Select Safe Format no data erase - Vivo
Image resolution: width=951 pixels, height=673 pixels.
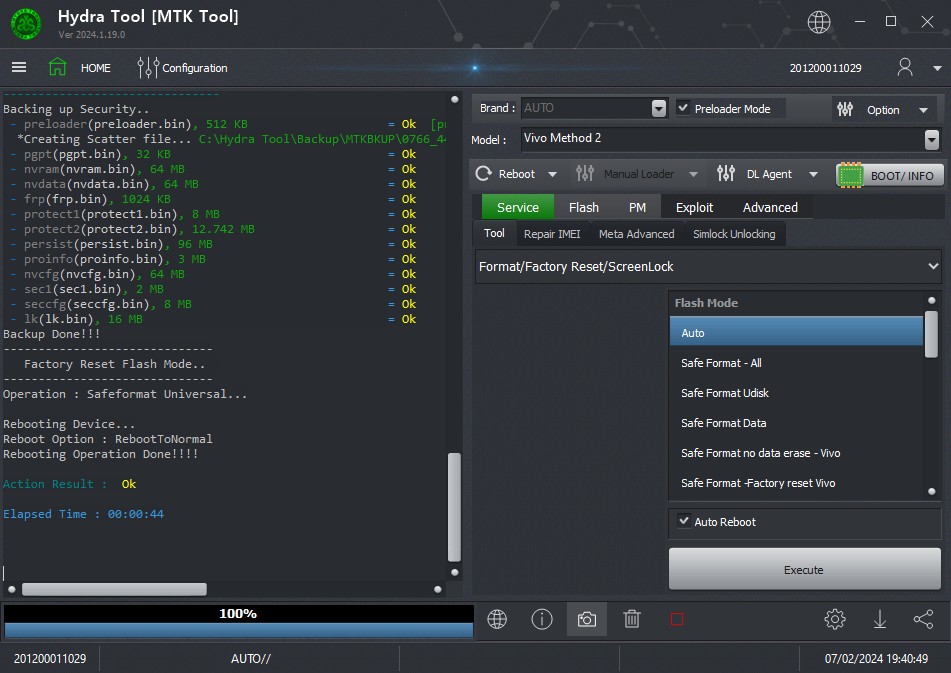pos(796,453)
